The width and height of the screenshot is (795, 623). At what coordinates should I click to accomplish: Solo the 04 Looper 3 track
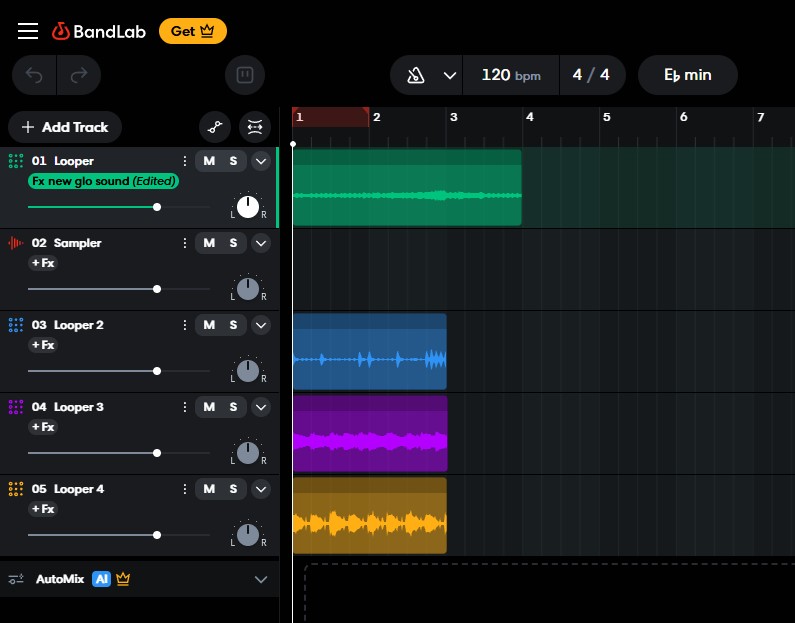point(233,407)
